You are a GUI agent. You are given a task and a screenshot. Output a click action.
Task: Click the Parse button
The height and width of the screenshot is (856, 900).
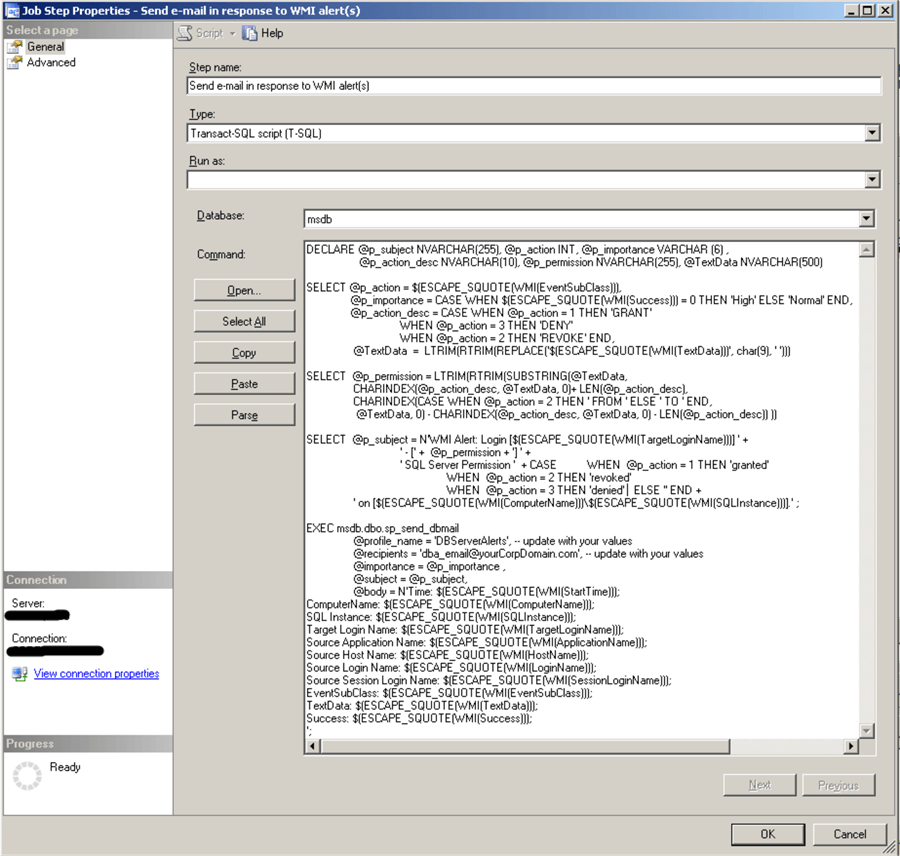click(244, 414)
